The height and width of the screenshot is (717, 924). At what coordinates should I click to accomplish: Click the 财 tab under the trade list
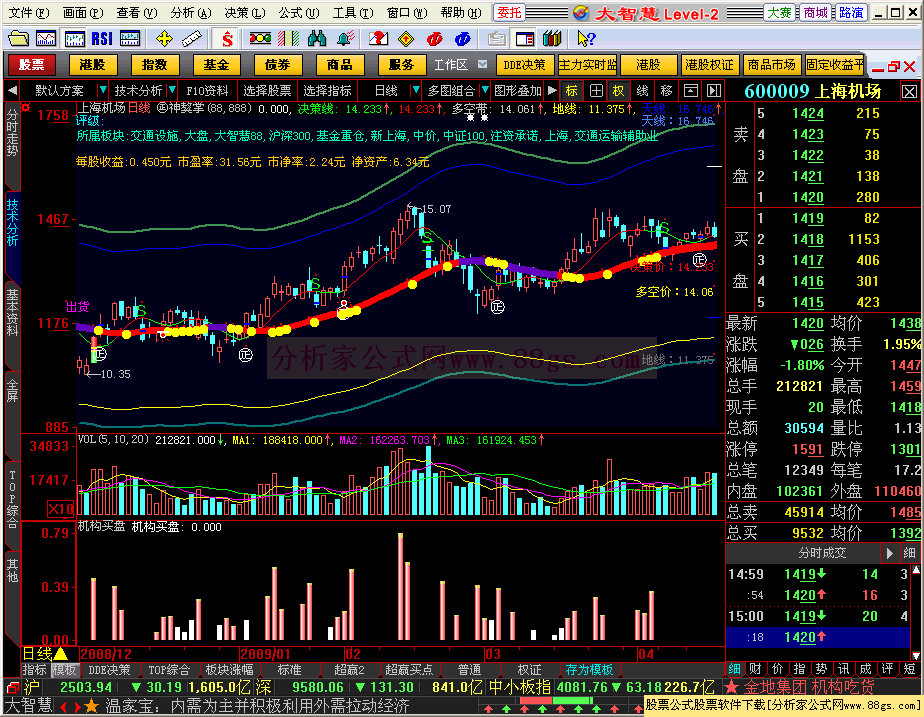pos(755,669)
